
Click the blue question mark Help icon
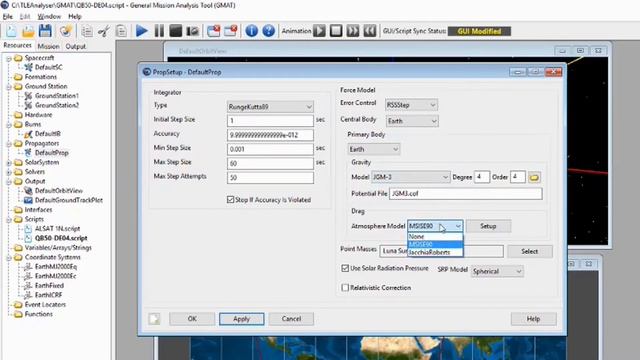click(268, 31)
